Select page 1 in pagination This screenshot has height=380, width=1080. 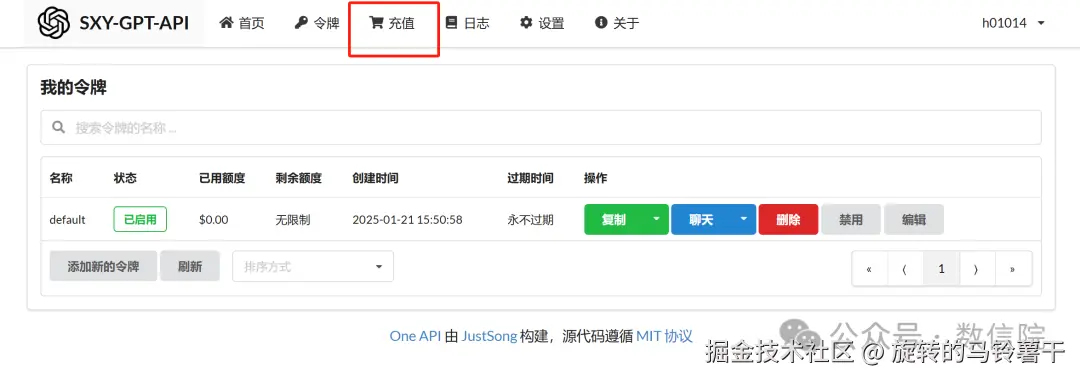pyautogui.click(x=941, y=268)
